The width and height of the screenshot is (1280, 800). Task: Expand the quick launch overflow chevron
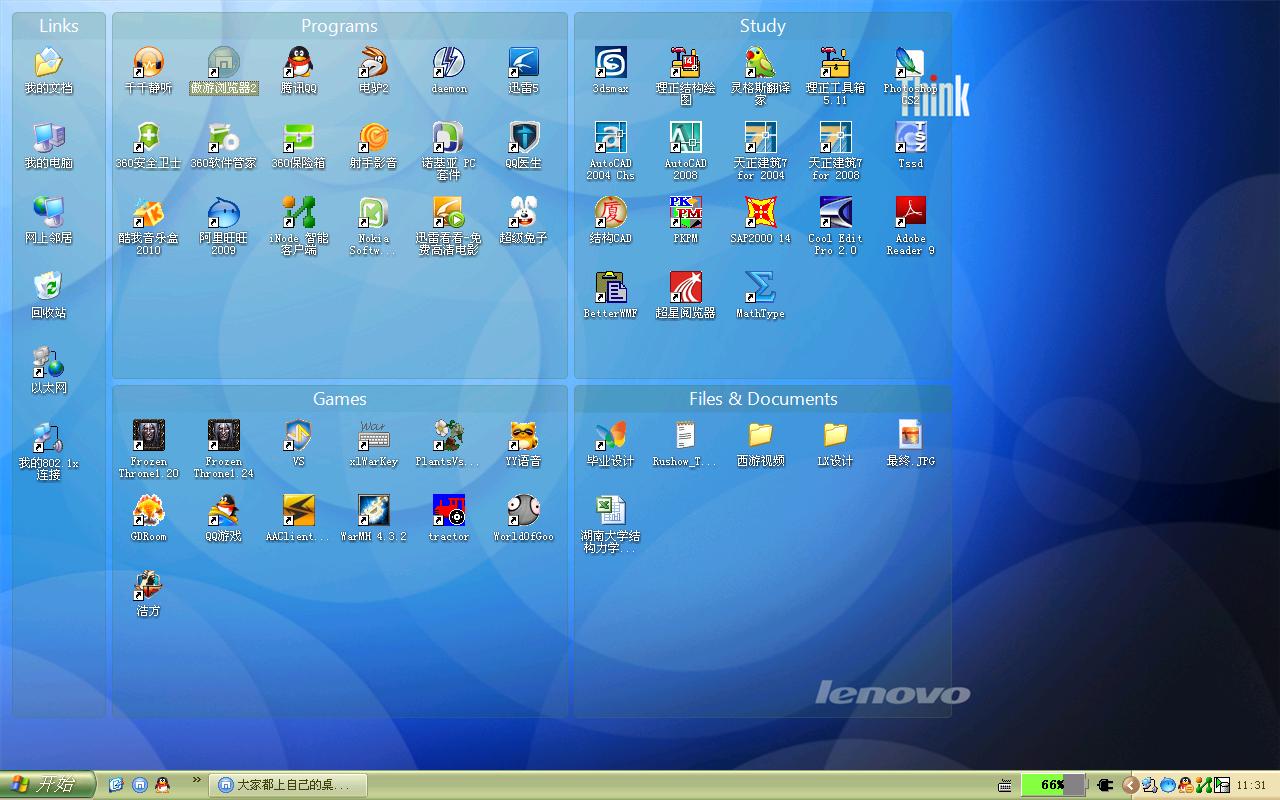(x=197, y=780)
